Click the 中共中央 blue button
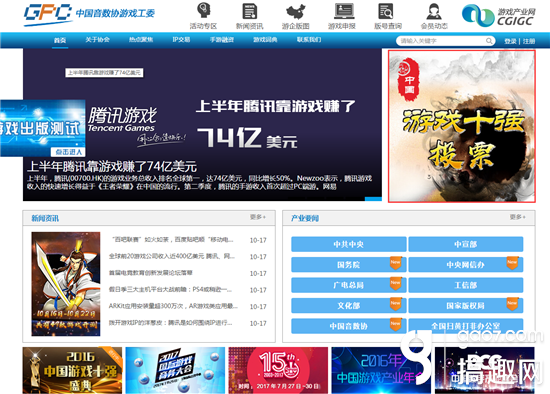This screenshot has width=550, height=394. click(349, 244)
